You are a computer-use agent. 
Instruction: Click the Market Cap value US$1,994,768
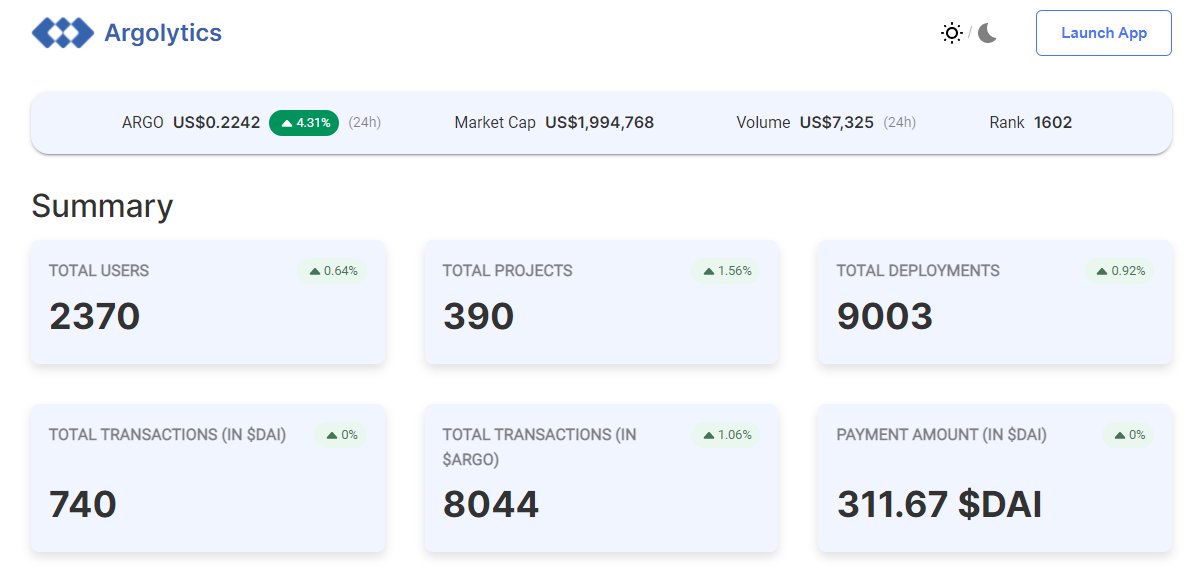click(x=599, y=122)
